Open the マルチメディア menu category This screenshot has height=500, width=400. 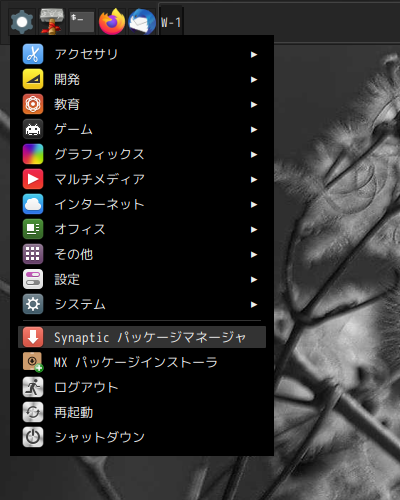142,179
